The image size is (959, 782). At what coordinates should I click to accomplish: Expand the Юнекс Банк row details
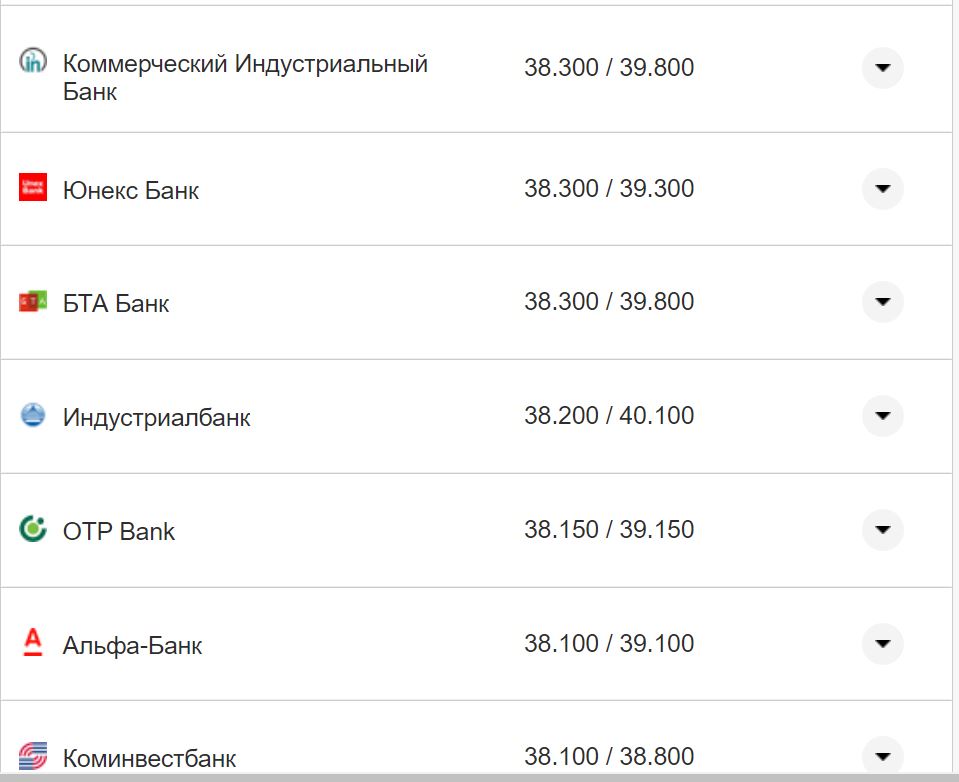click(881, 188)
